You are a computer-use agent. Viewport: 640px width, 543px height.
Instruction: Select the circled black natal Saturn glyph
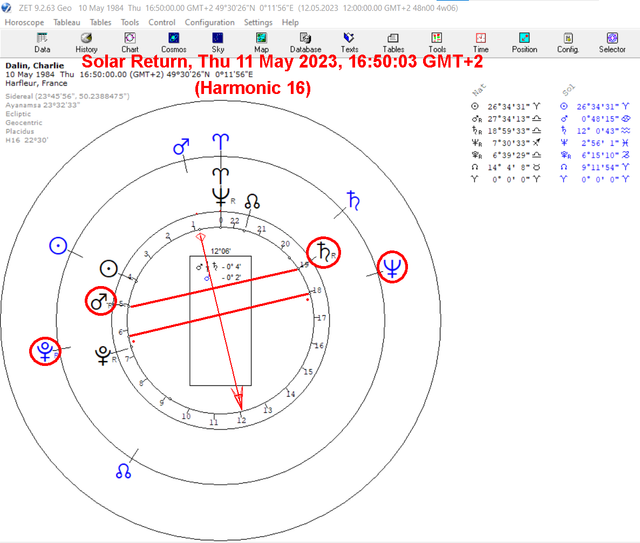[x=324, y=252]
